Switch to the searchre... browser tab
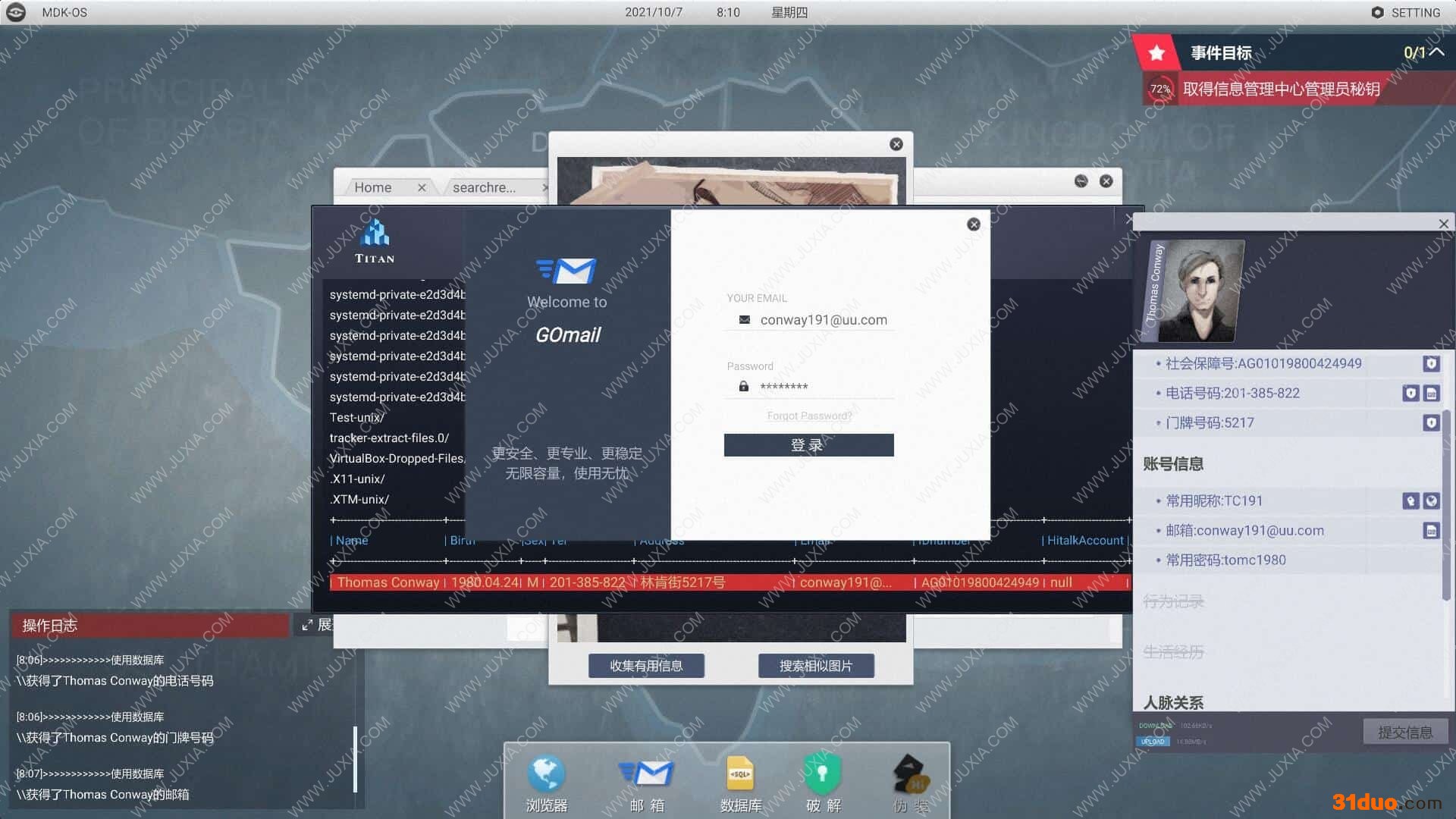 point(484,187)
